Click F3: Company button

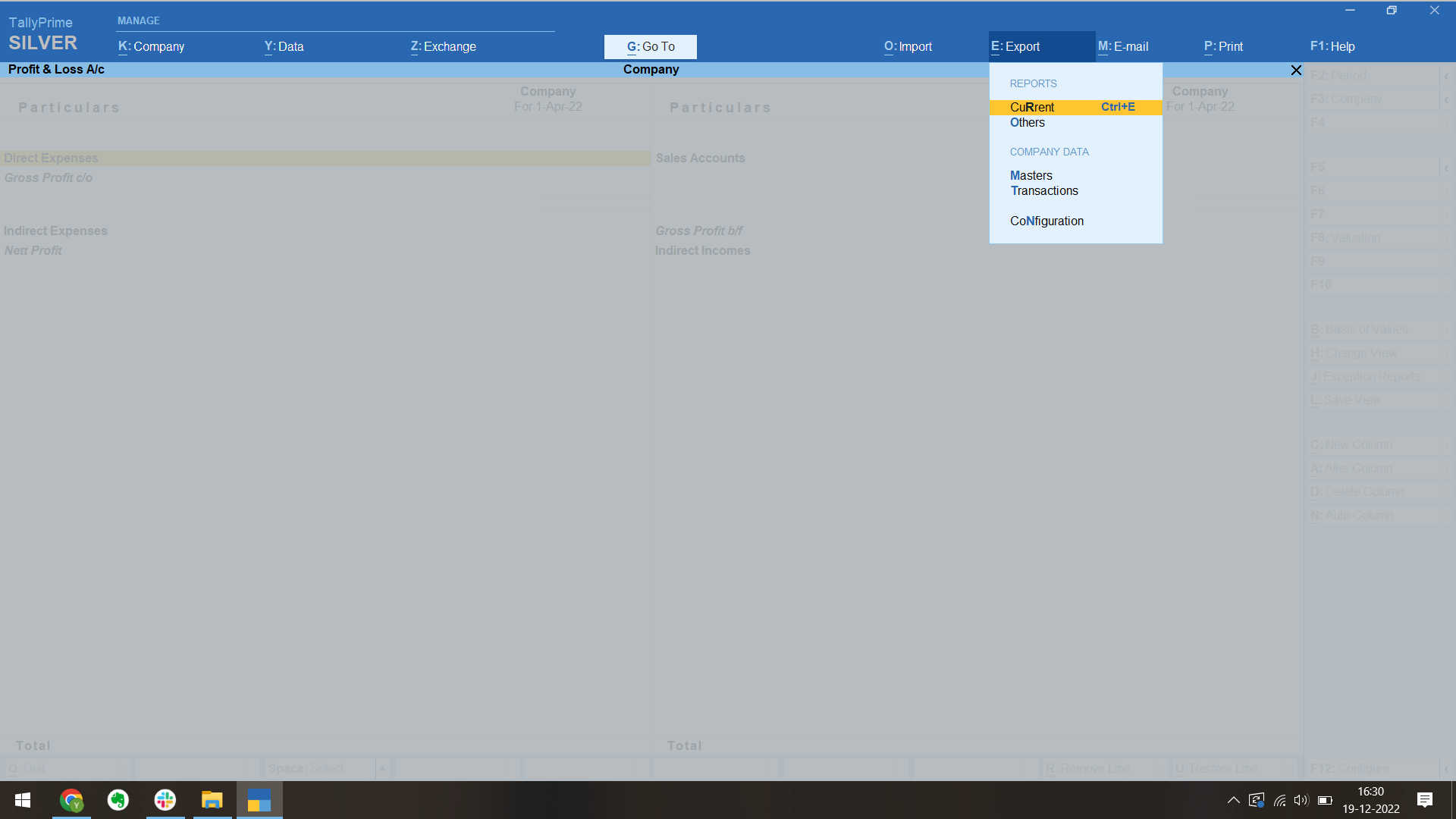[x=1373, y=99]
